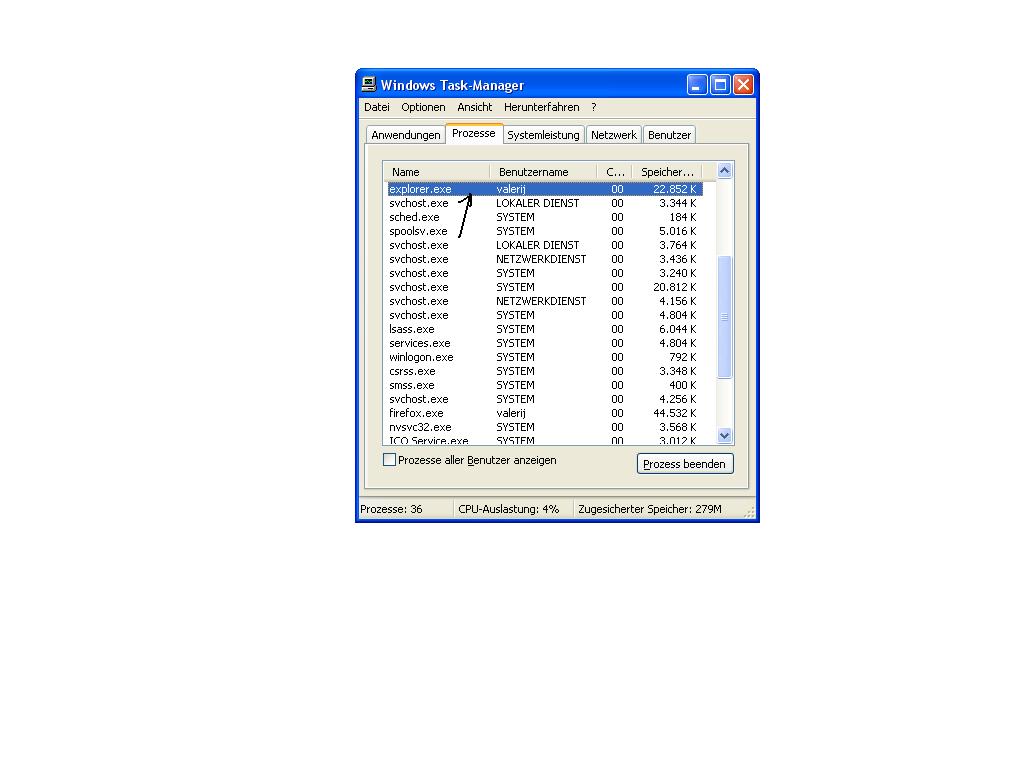Enable Prozesse aller Benutzer anzeigen checkbox

point(389,460)
